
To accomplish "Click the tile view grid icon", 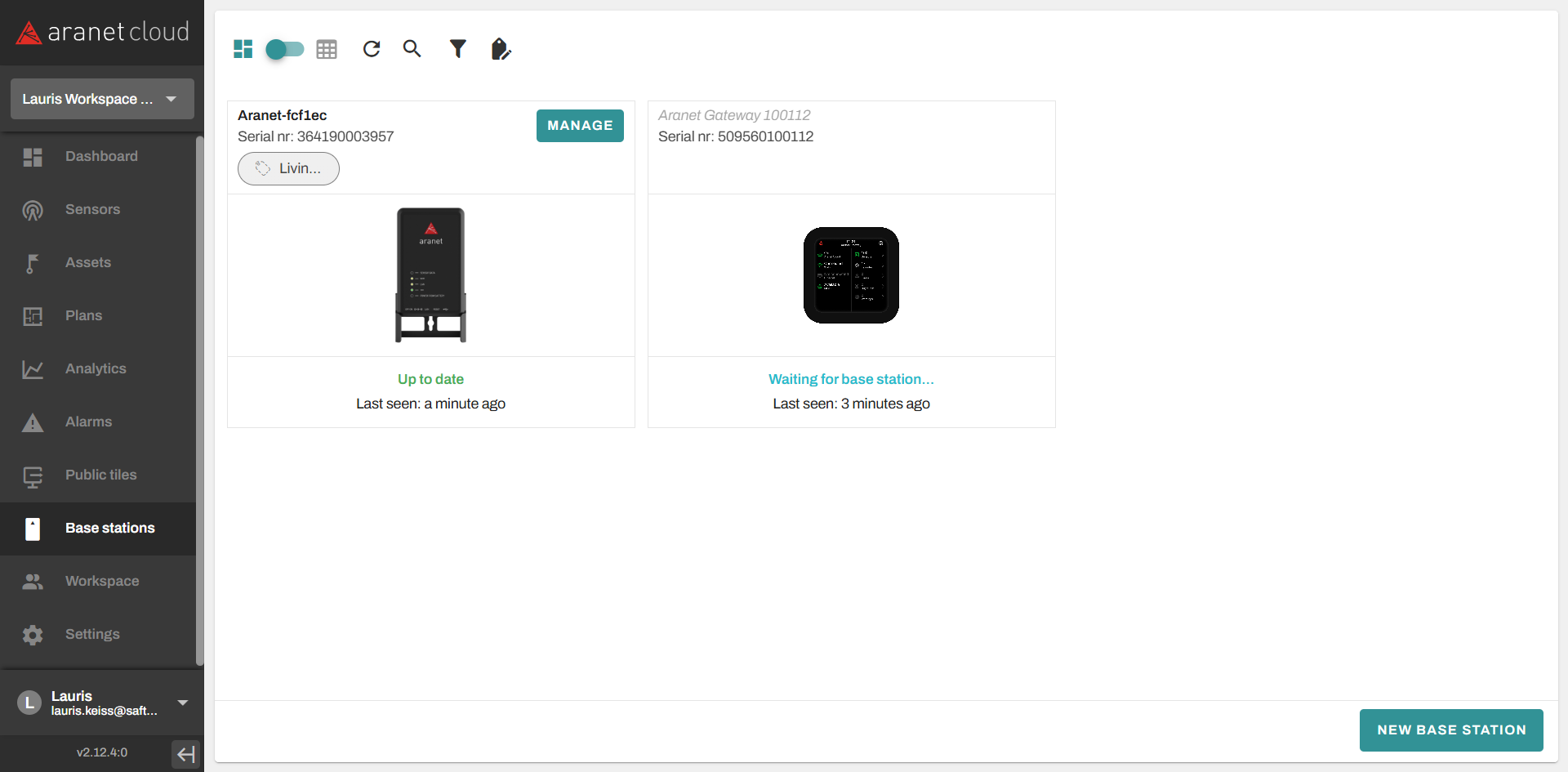I will click(243, 49).
